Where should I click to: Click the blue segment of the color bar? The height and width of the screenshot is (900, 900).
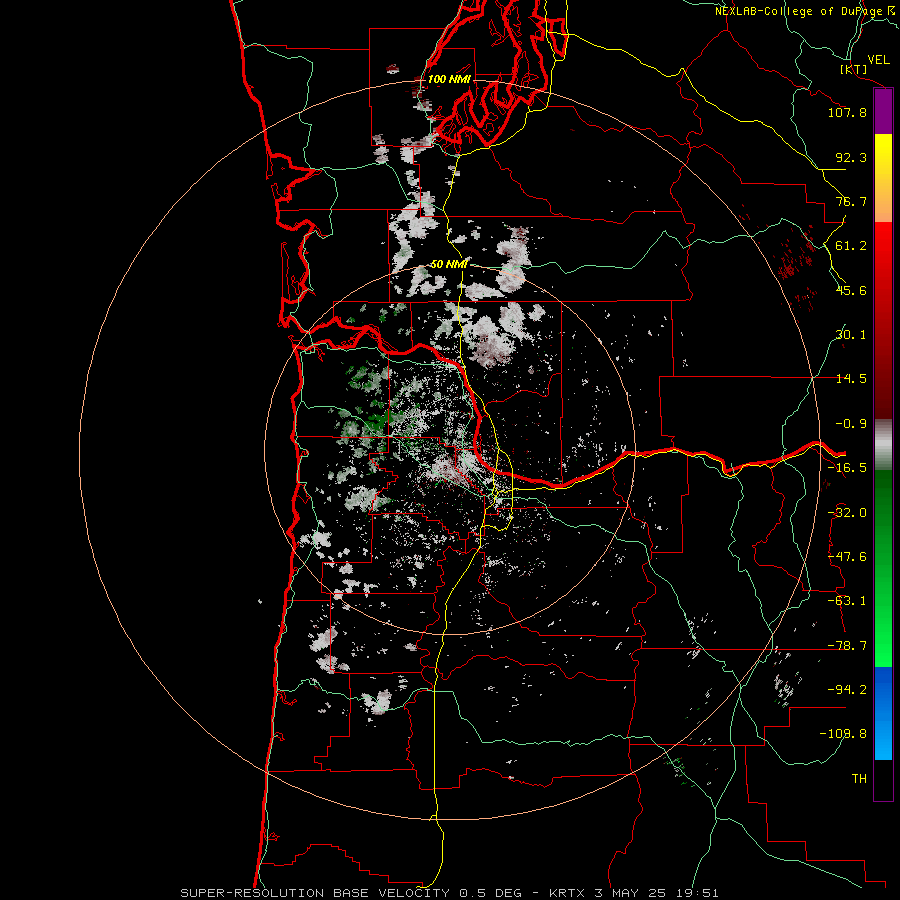coord(883,713)
